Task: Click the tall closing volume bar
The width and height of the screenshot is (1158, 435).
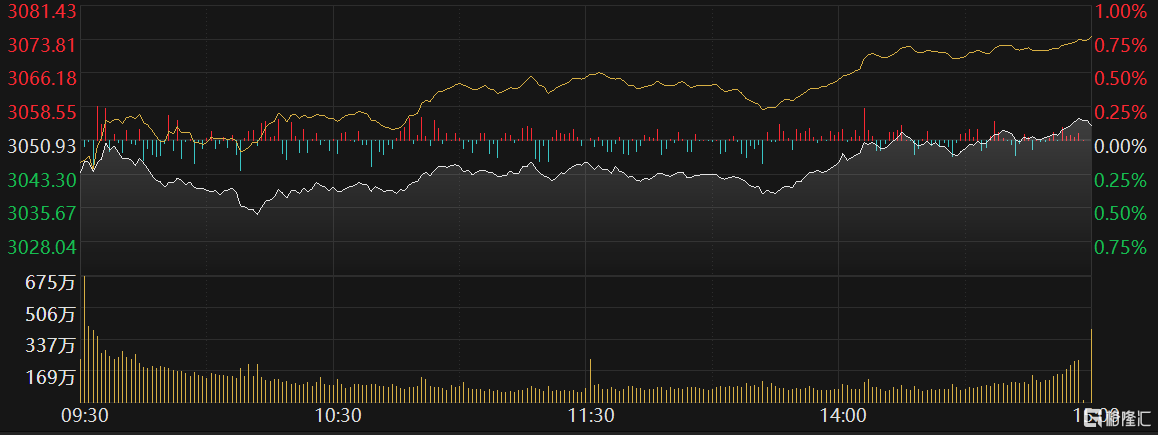Action: 1091,364
